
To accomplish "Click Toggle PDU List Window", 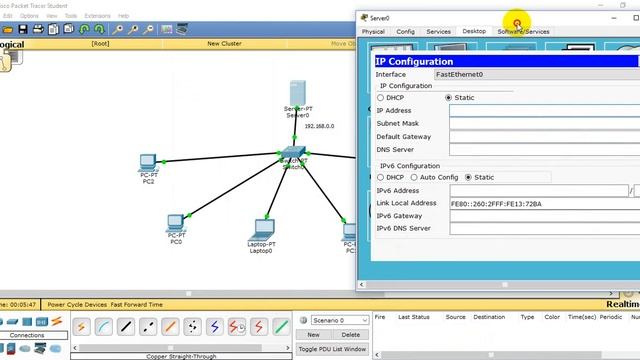I will [x=332, y=349].
